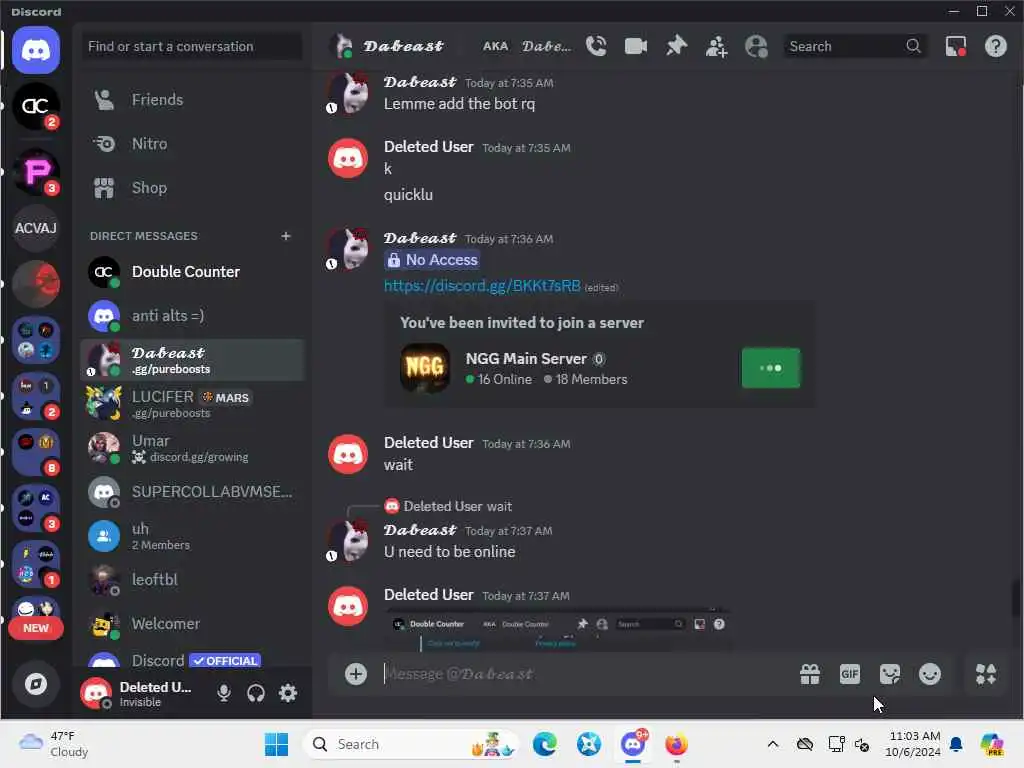Open the Windows Start menu

276,744
